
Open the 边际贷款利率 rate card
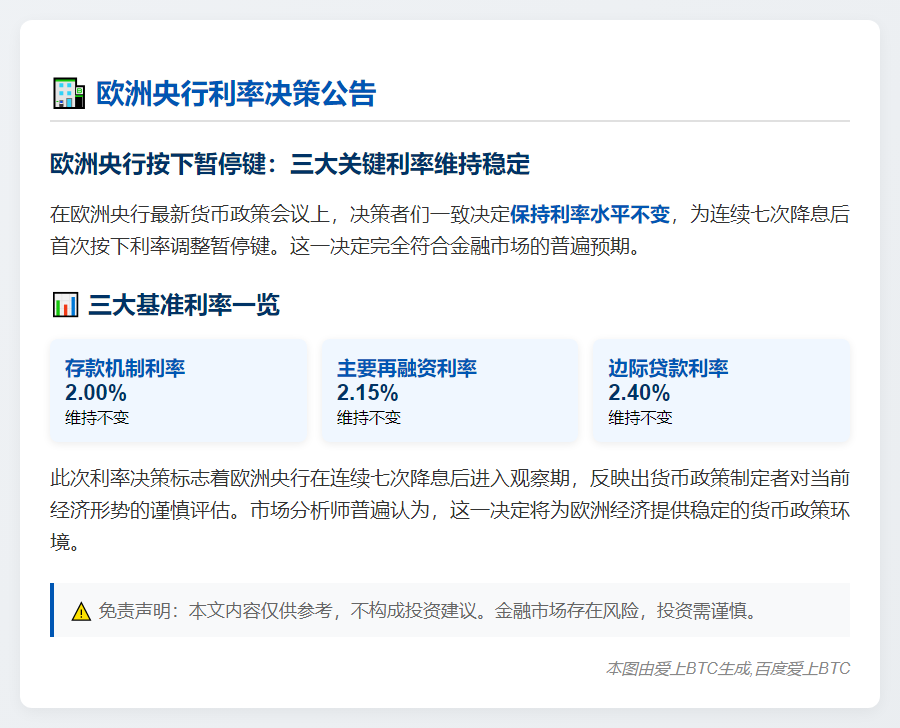pyautogui.click(x=721, y=391)
